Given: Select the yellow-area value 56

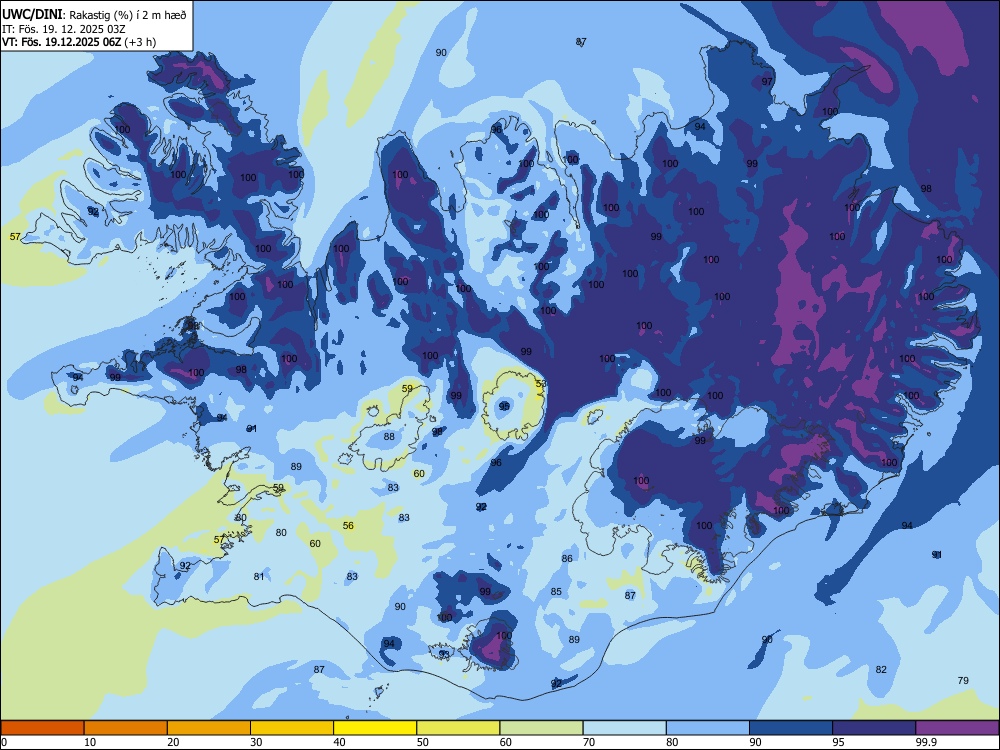Looking at the screenshot, I should pos(348,526).
